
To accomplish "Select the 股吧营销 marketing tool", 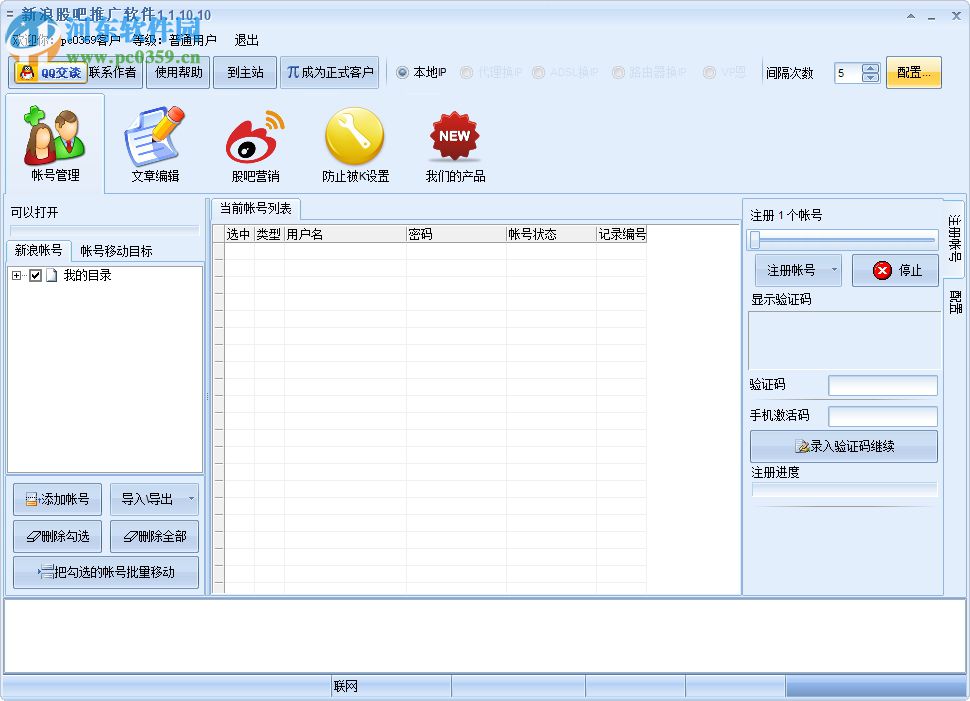I will pyautogui.click(x=254, y=142).
